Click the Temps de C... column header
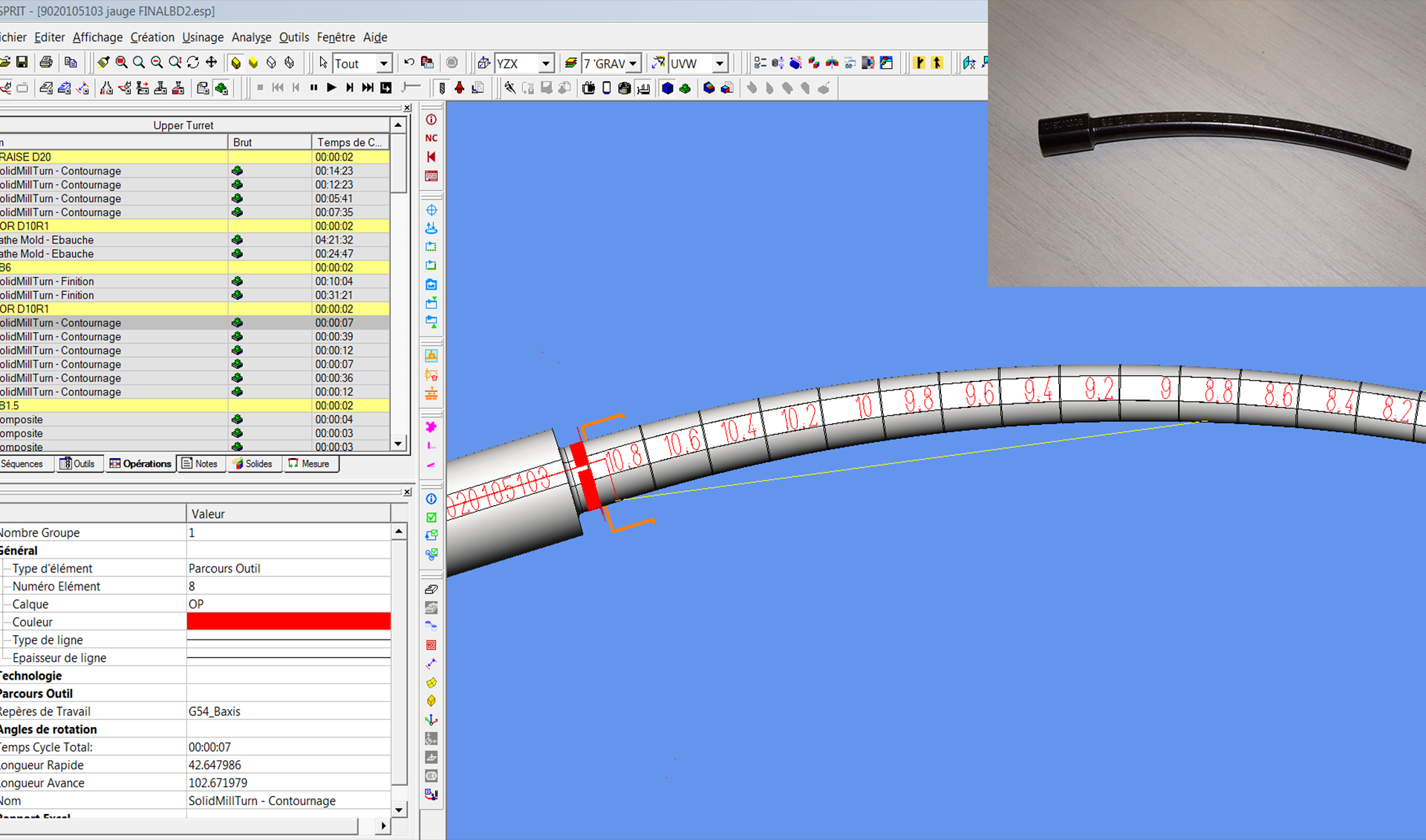This screenshot has height=840, width=1426. (x=349, y=142)
